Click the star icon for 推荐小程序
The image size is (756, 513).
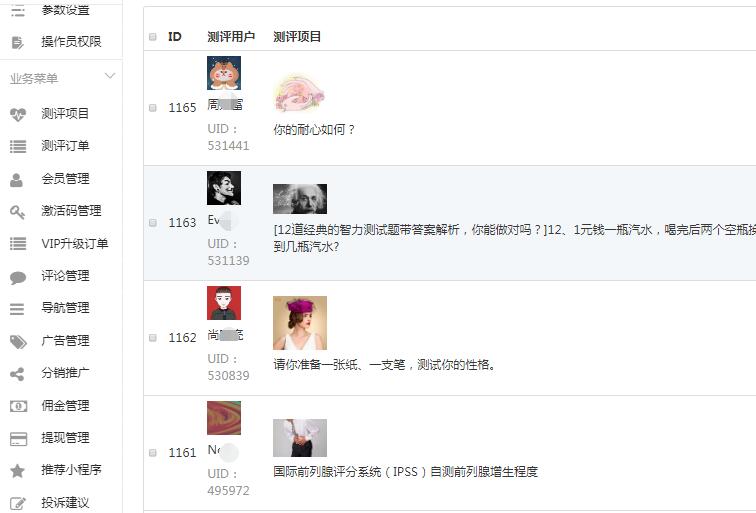[17, 470]
